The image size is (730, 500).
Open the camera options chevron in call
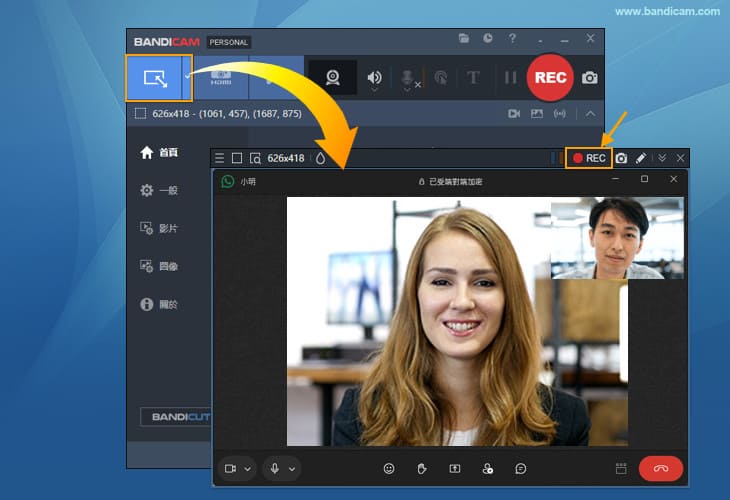(x=248, y=468)
